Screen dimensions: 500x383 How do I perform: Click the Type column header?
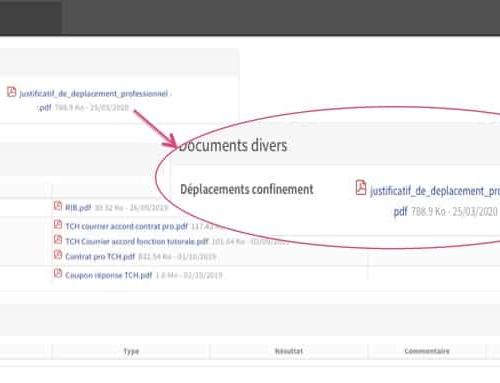(x=131, y=351)
